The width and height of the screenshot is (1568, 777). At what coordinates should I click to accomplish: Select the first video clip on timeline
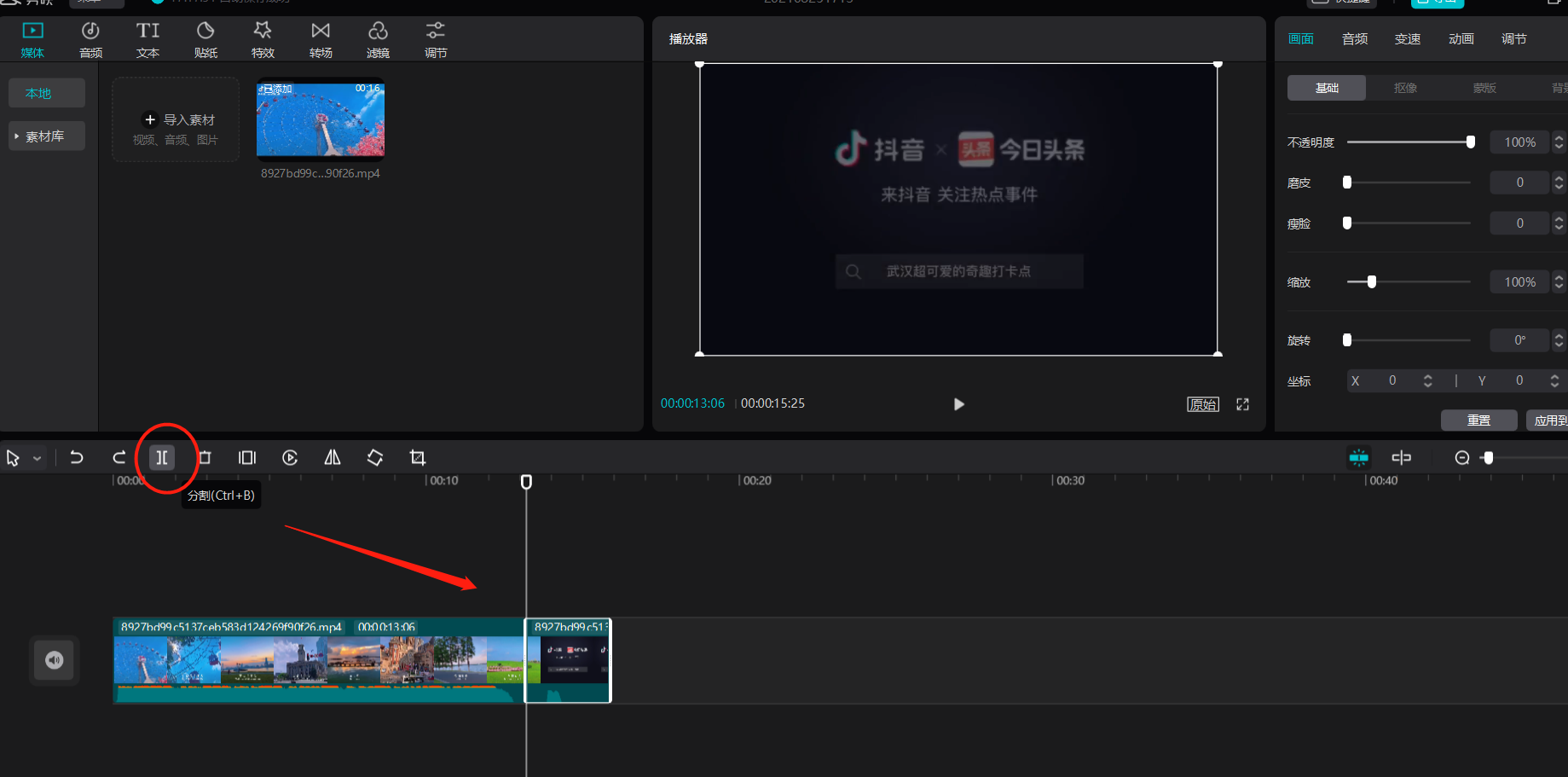[x=319, y=660]
